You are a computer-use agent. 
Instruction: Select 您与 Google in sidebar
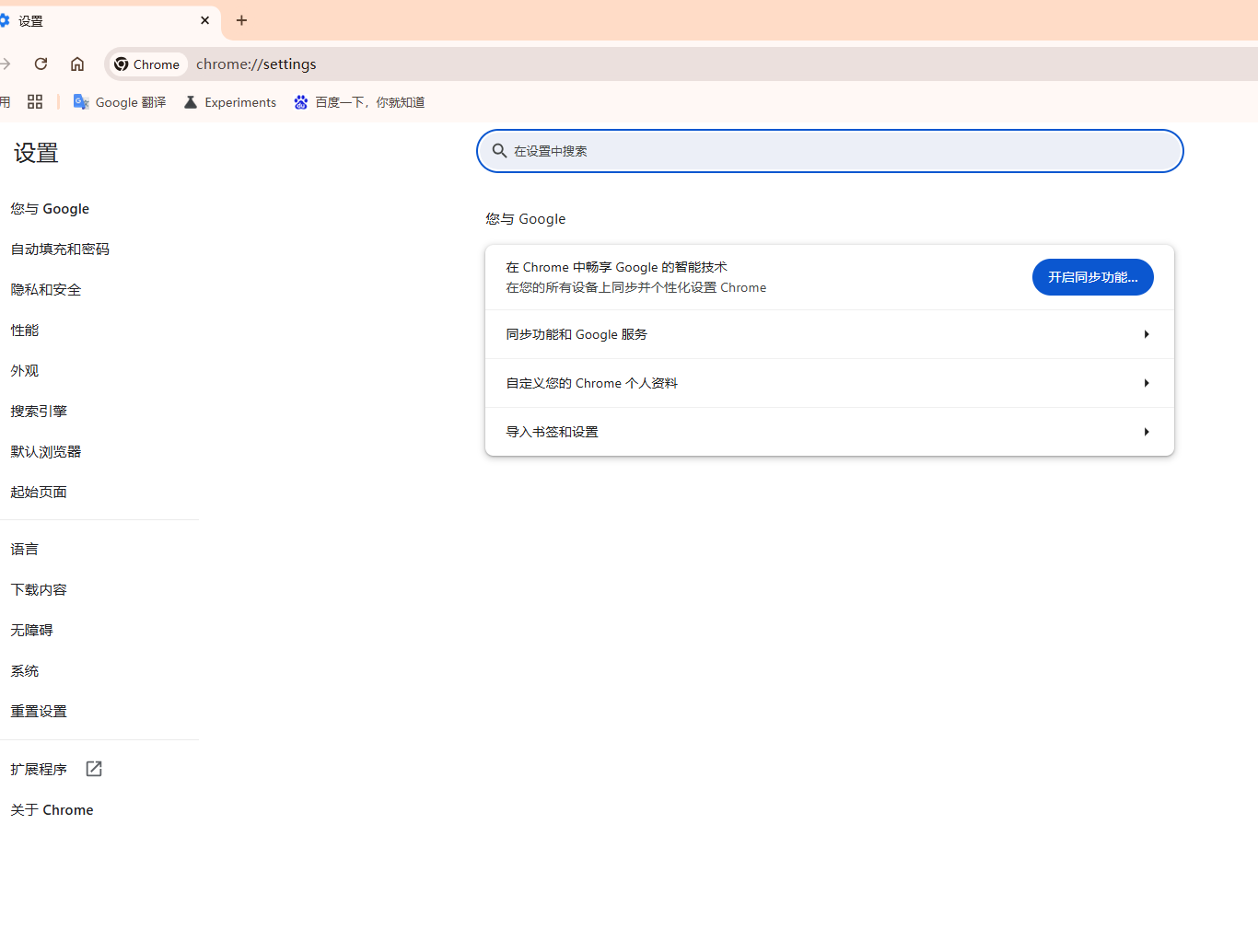pos(50,209)
